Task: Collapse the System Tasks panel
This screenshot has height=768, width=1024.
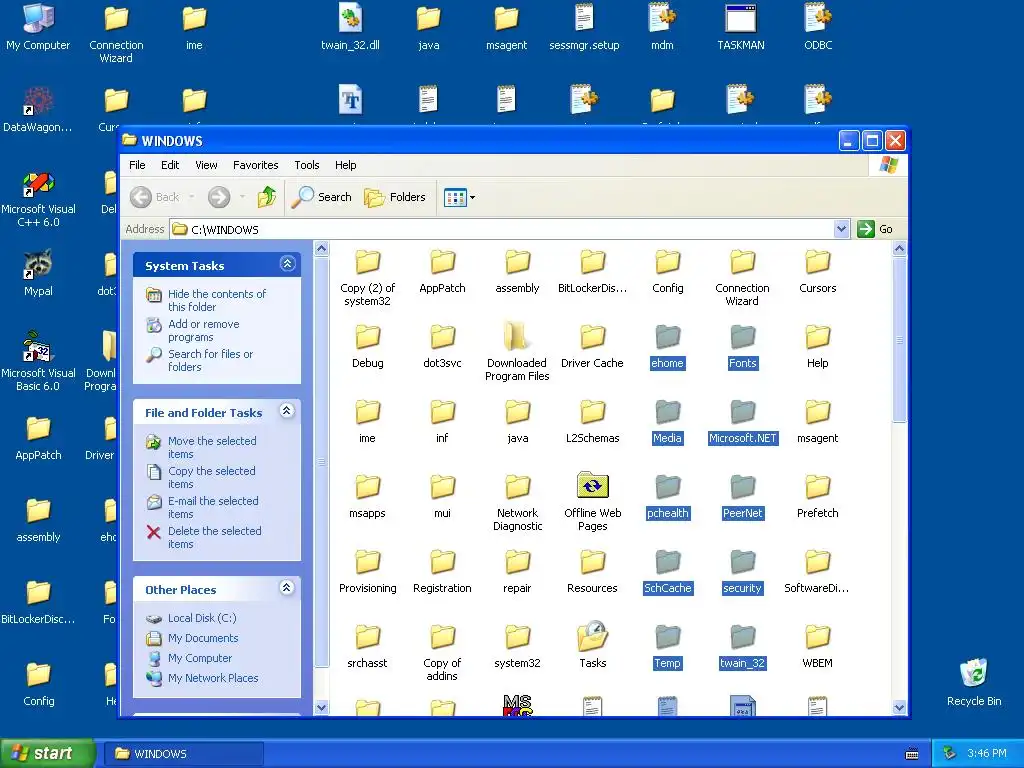Action: 287,264
